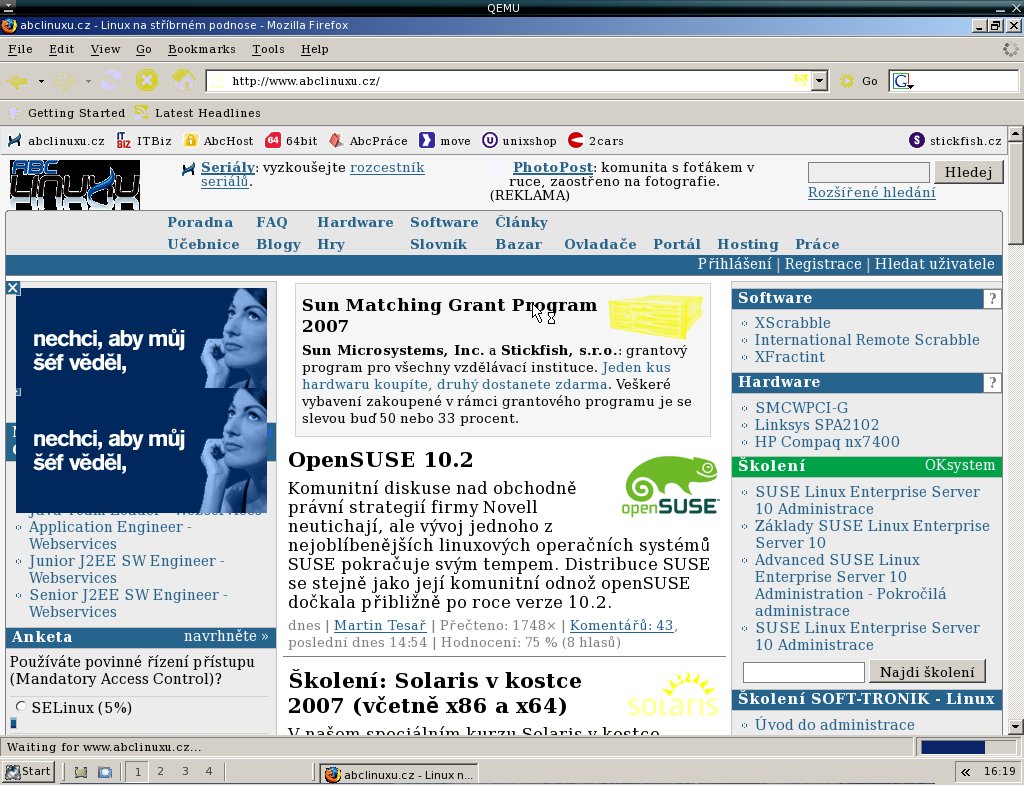Switch to virtual desktop 2
The width and height of the screenshot is (1024, 785).
(161, 772)
